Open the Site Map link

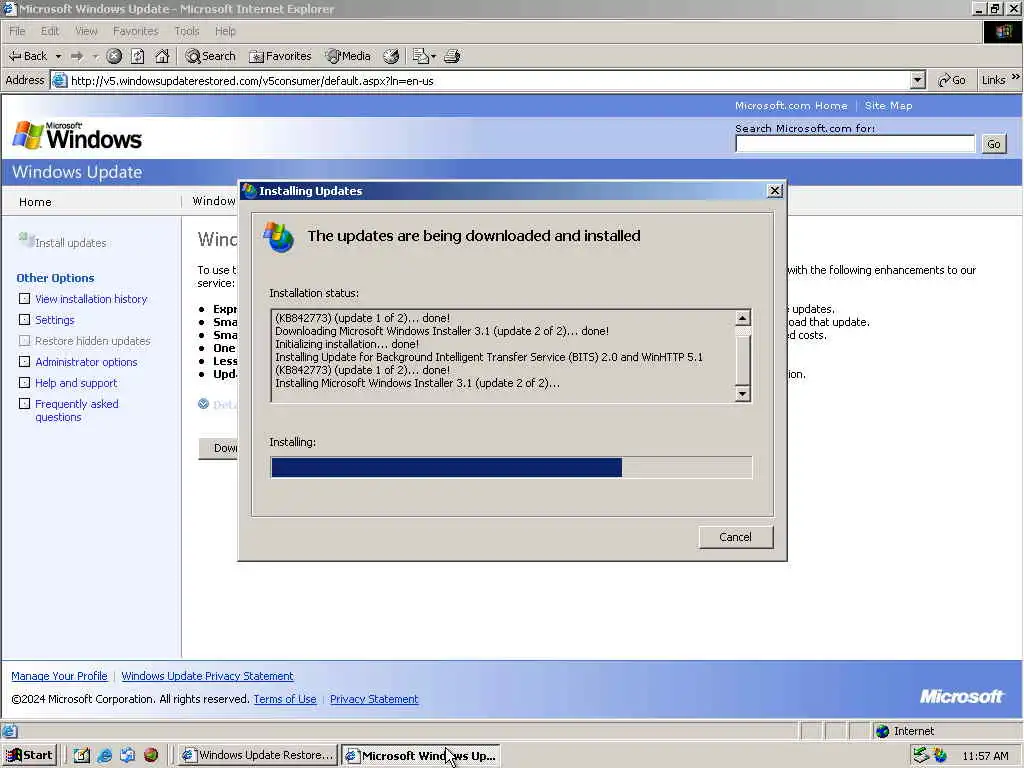click(888, 105)
